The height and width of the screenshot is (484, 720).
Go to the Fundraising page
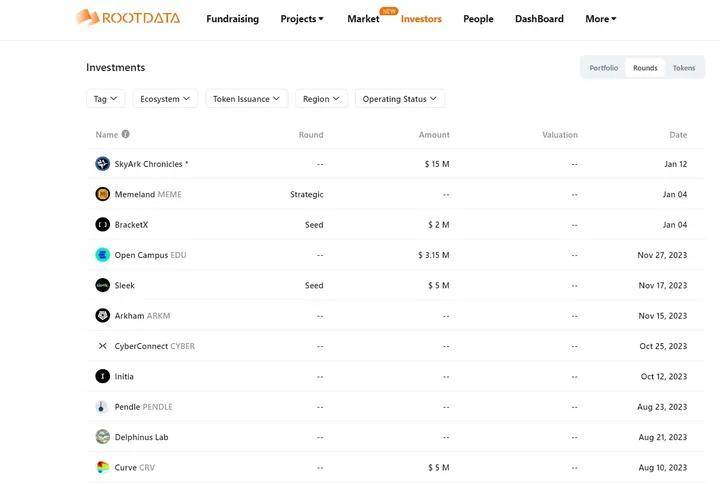pyautogui.click(x=232, y=19)
